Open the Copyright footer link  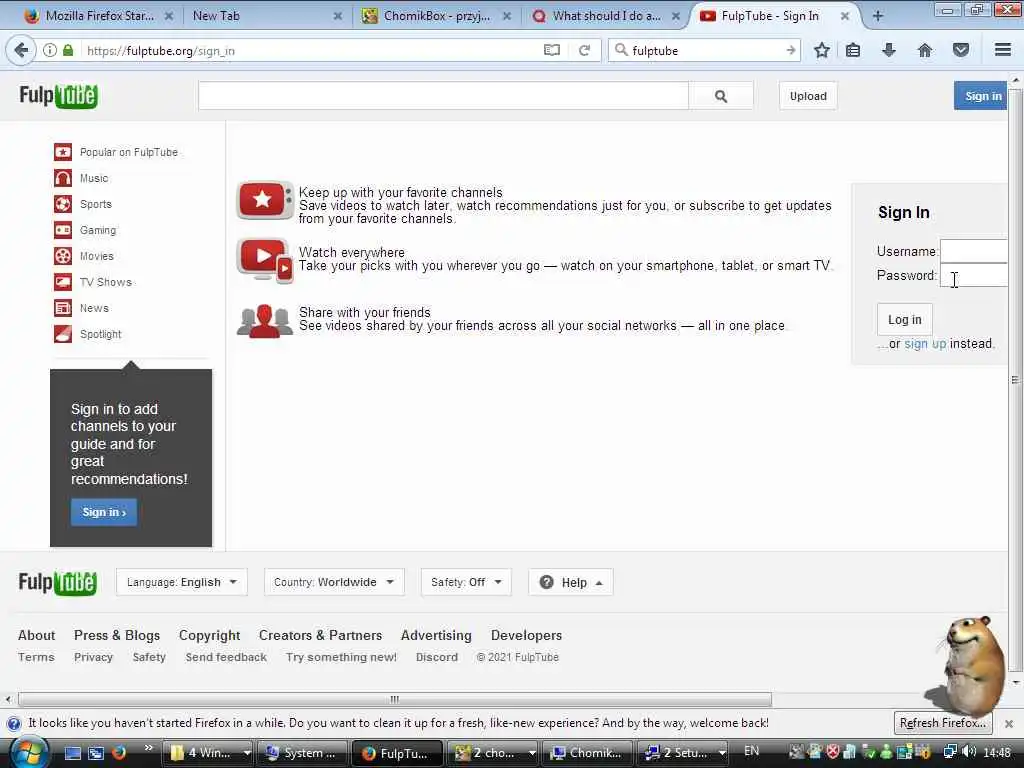coord(210,635)
